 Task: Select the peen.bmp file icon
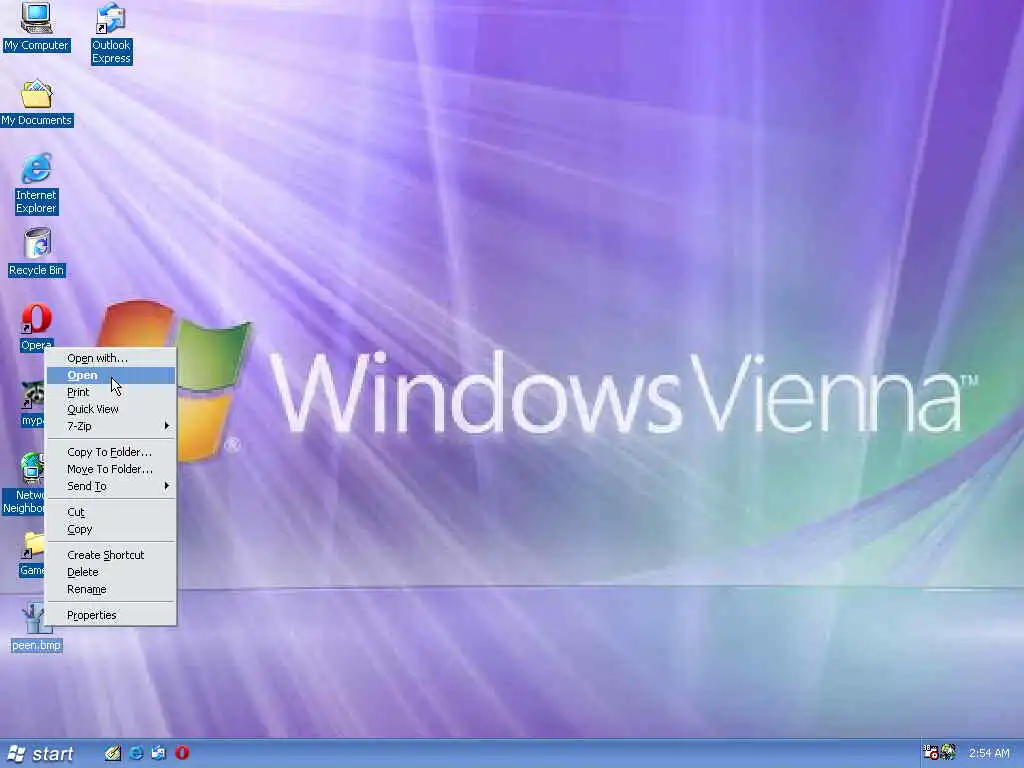click(x=35, y=618)
